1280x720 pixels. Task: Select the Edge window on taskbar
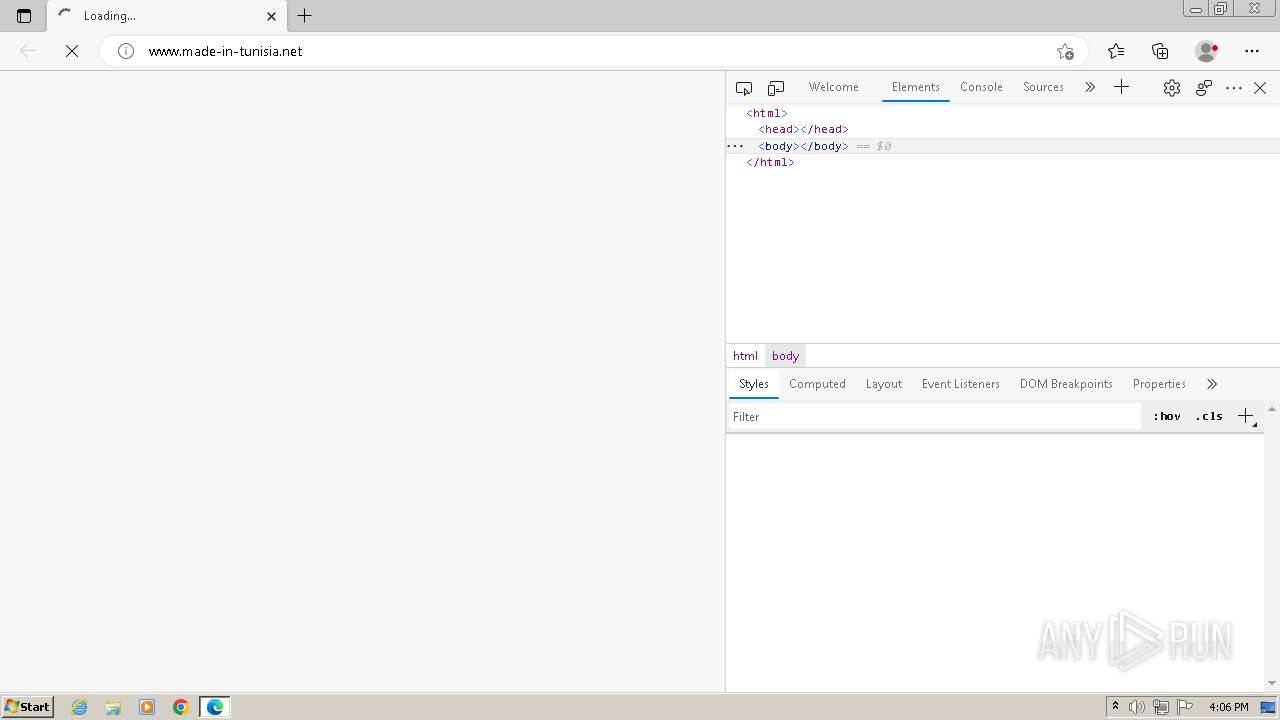click(215, 707)
